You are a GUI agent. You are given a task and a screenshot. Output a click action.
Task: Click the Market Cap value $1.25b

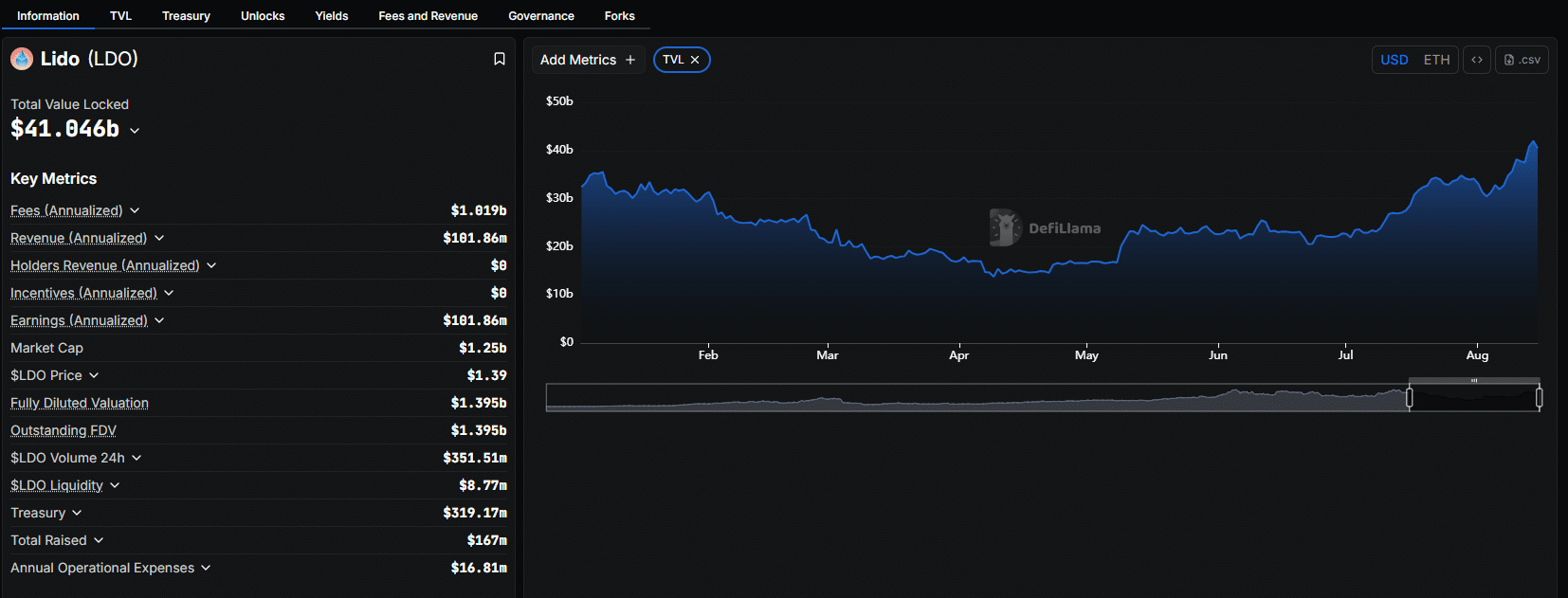483,348
